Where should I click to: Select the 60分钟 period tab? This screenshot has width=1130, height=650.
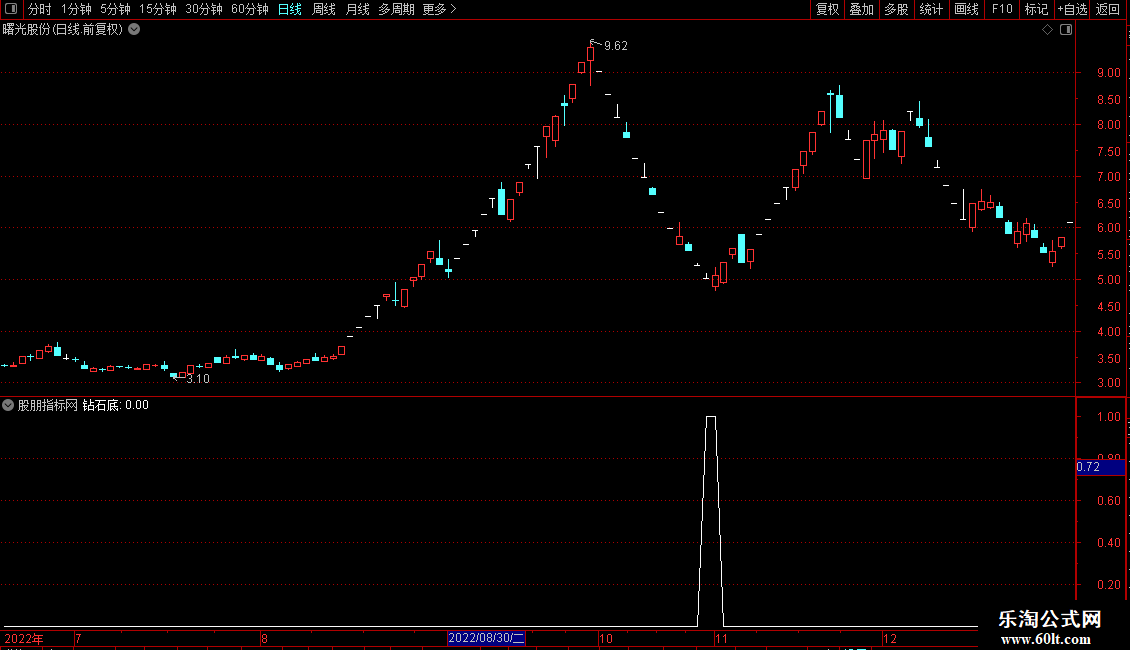click(250, 9)
